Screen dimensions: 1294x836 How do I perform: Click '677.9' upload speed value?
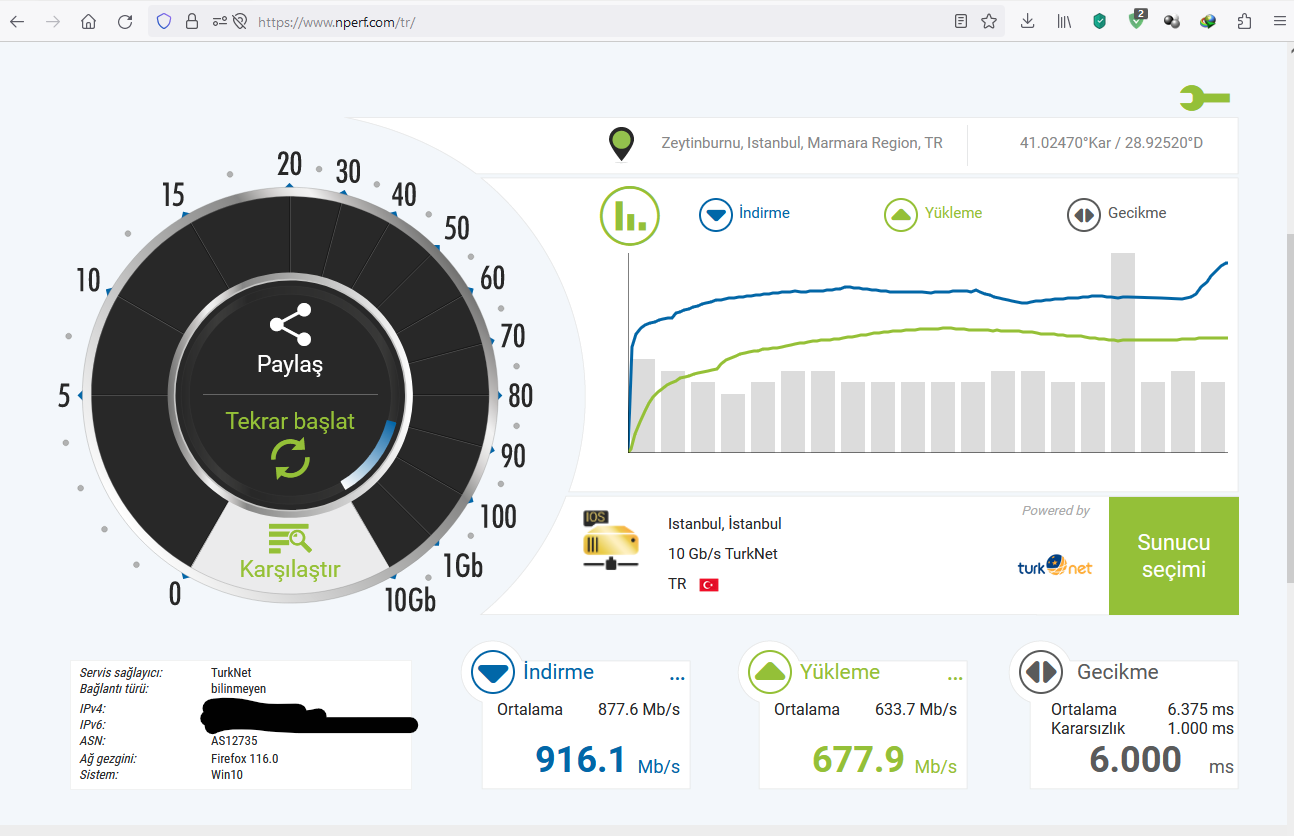(x=858, y=760)
